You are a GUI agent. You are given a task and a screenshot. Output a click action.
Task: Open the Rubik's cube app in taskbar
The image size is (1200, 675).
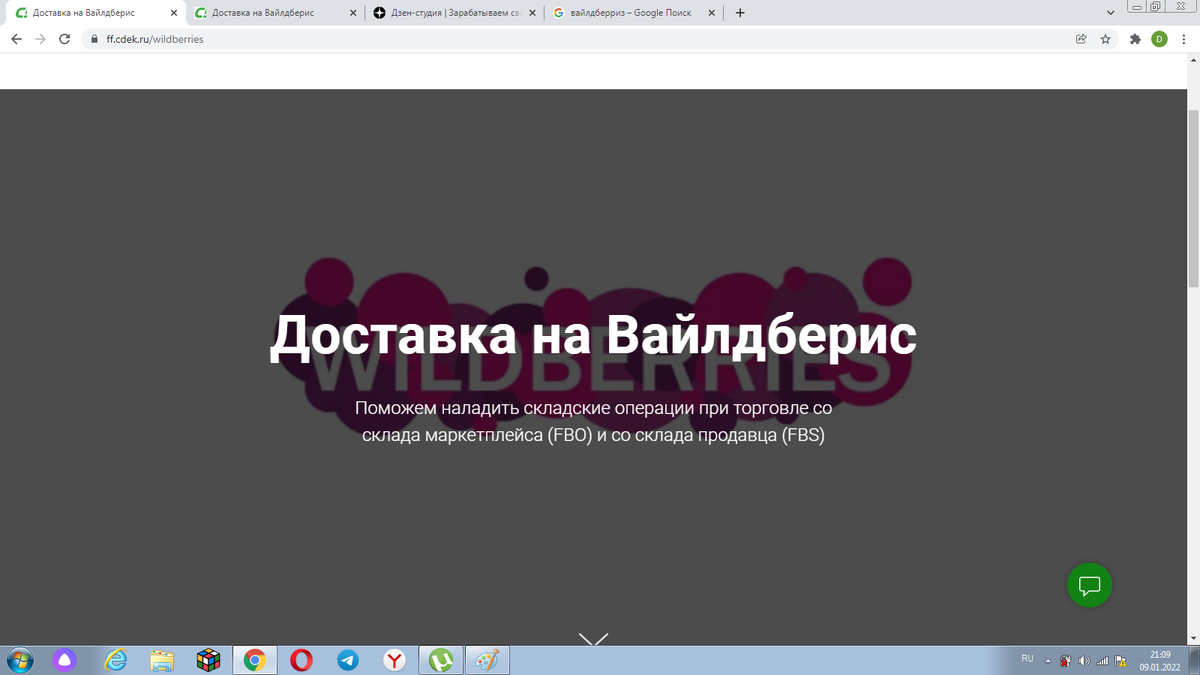208,660
